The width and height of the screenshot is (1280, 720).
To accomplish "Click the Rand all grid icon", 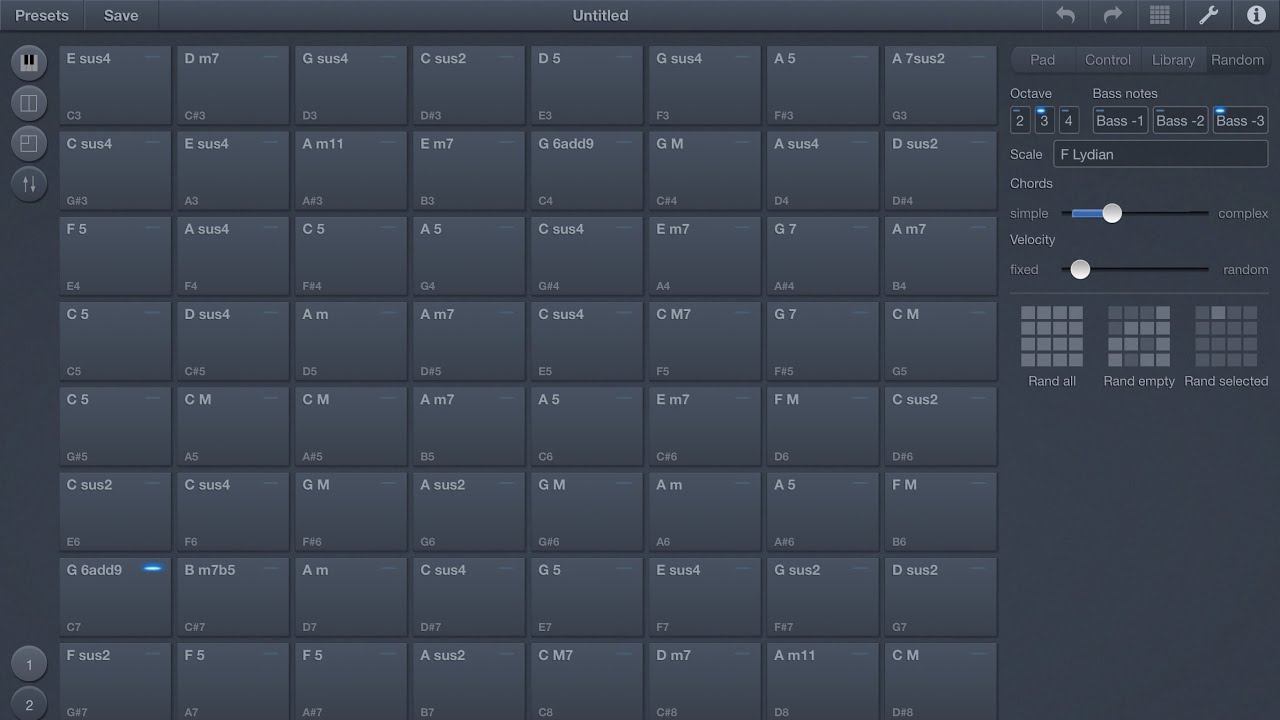I will point(1052,337).
